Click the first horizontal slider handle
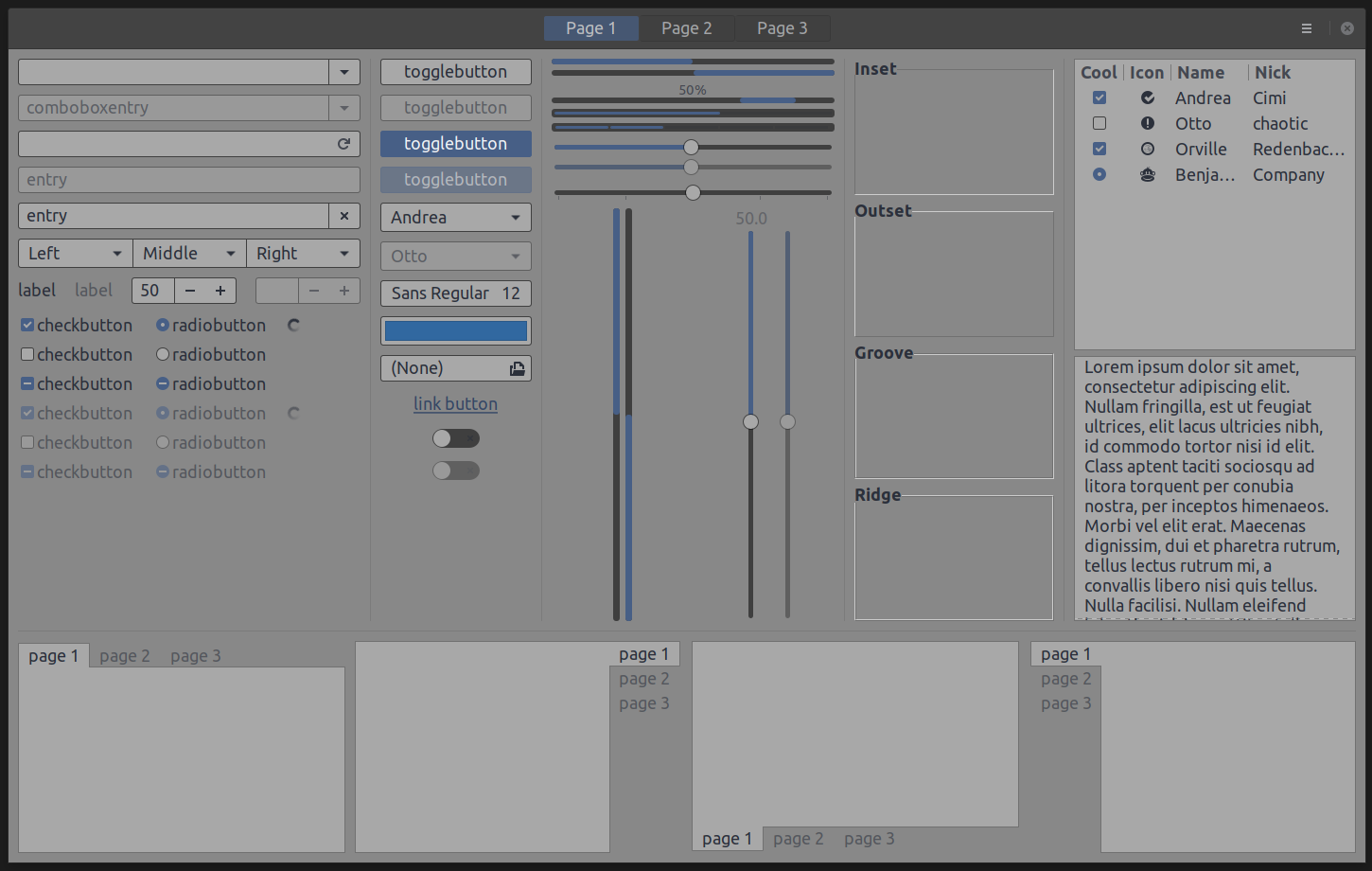 (692, 147)
